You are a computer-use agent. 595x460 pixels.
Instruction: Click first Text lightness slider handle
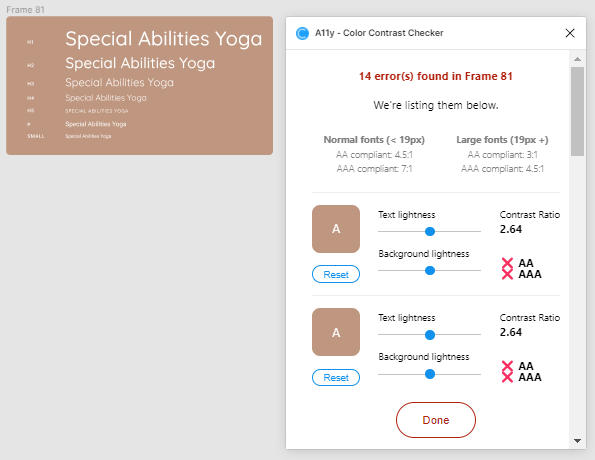[430, 231]
